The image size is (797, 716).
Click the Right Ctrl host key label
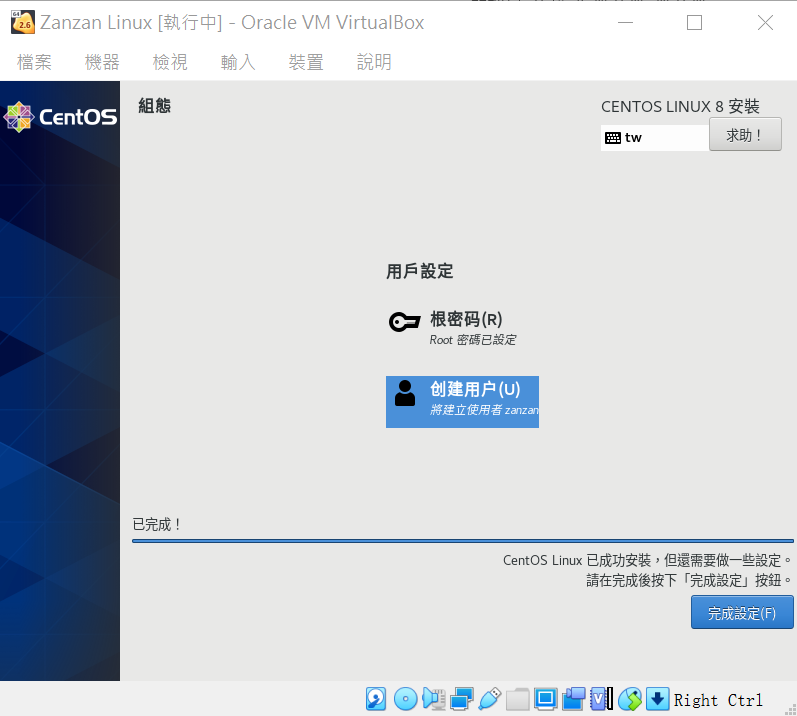point(718,700)
